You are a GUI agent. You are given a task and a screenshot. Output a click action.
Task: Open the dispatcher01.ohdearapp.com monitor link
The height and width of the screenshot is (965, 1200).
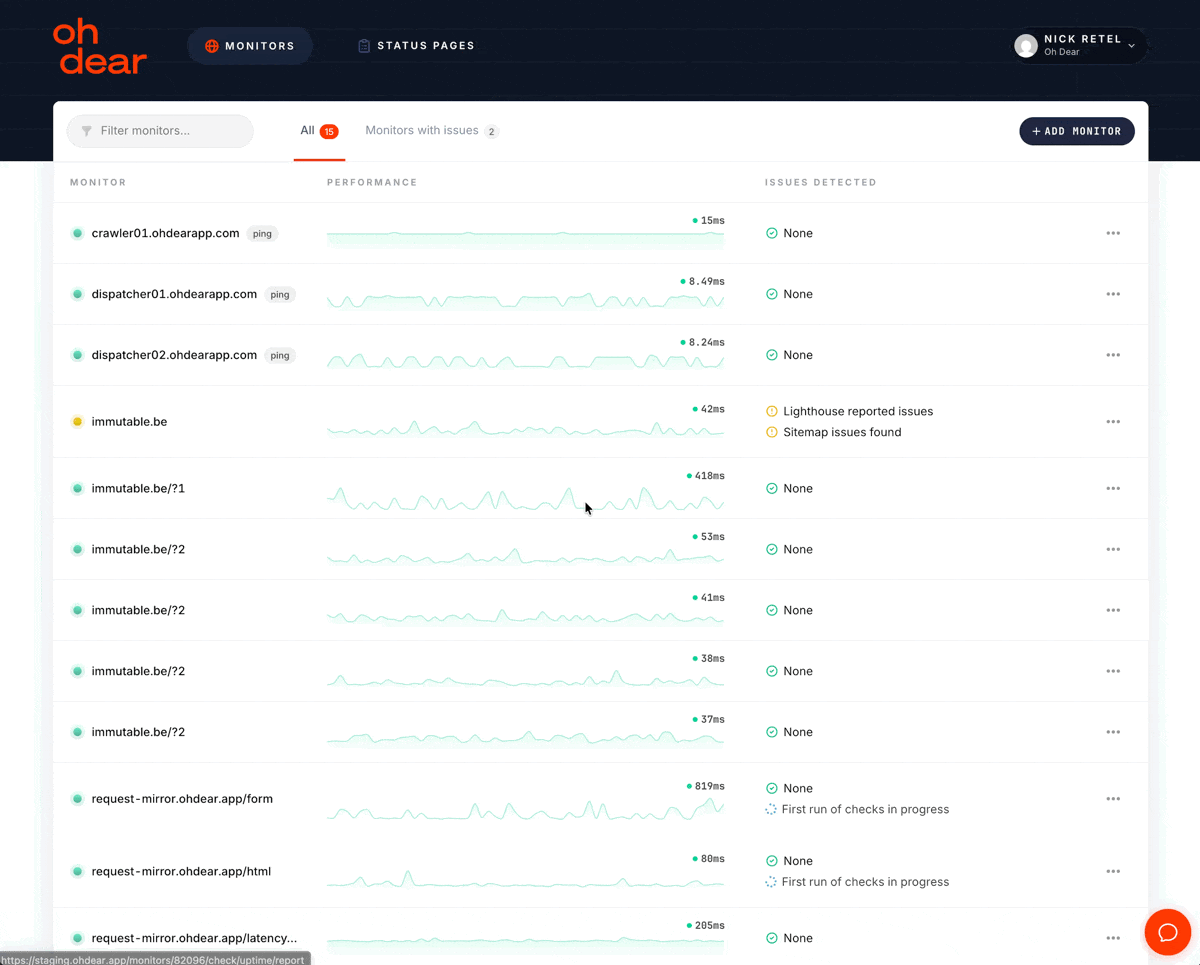[x=174, y=294]
